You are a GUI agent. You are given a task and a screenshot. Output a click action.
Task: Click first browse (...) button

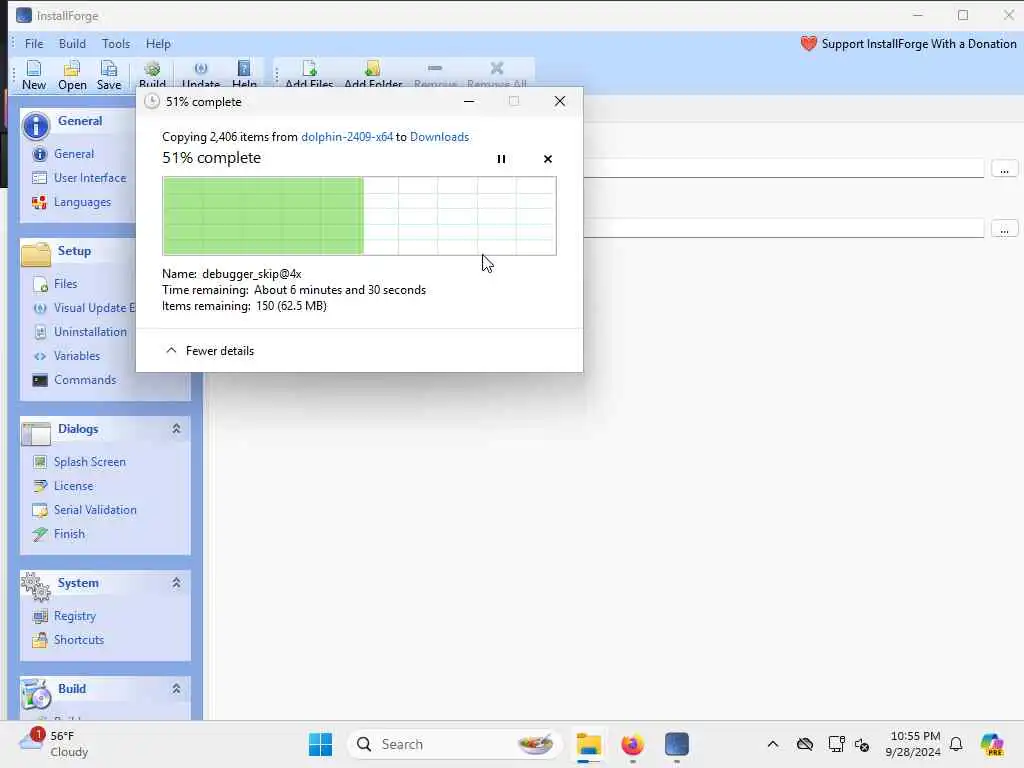click(x=1004, y=169)
